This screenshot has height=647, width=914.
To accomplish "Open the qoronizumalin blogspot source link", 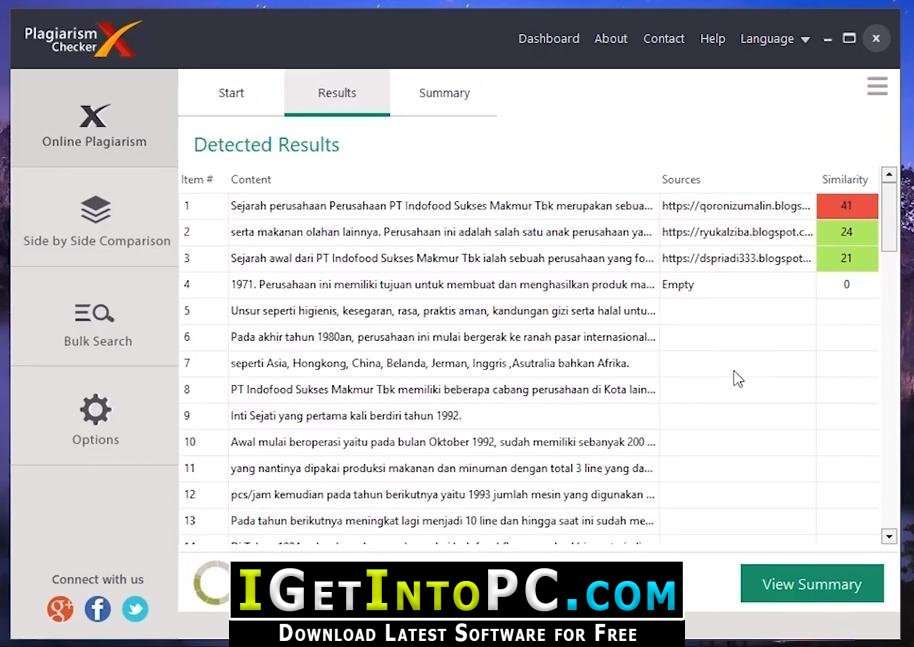I will pyautogui.click(x=736, y=206).
